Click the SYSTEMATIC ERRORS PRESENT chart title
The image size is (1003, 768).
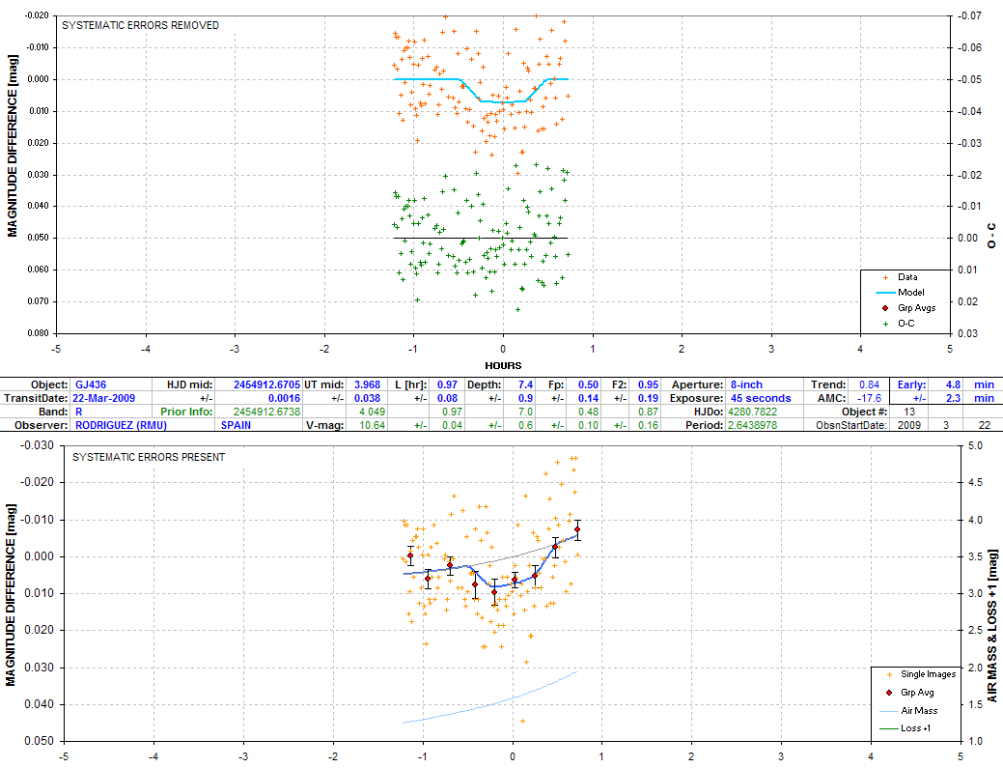tap(147, 457)
